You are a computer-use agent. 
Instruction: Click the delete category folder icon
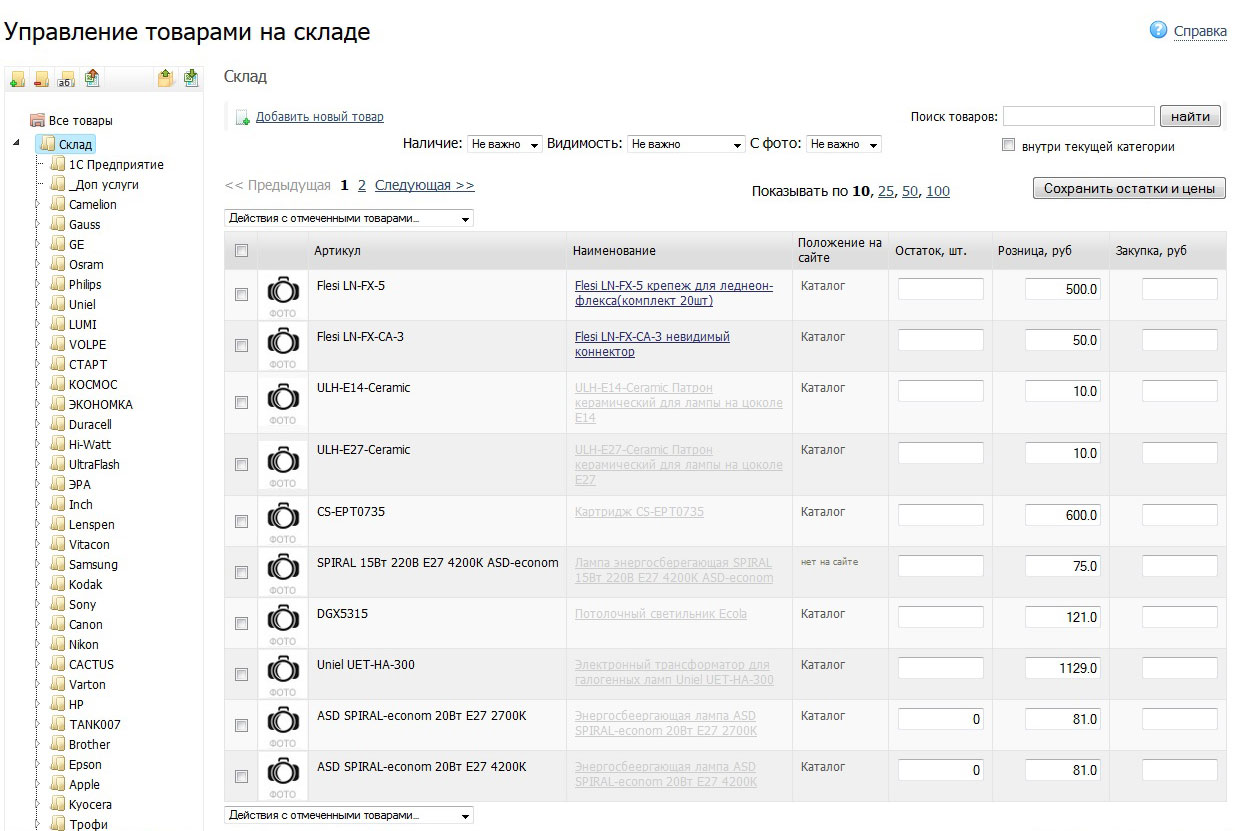pyautogui.click(x=41, y=78)
